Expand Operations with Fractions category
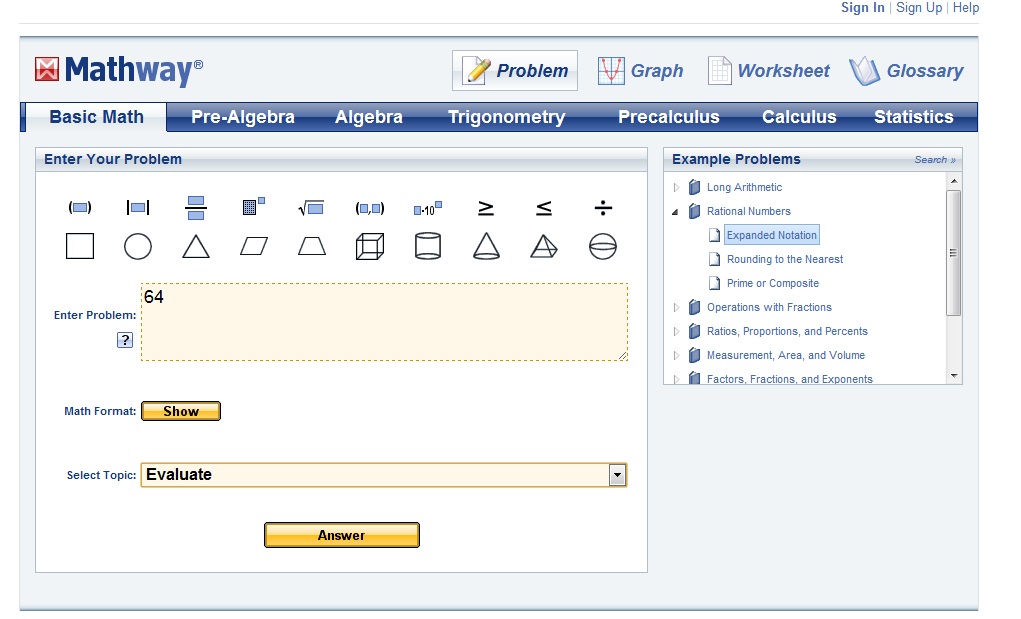This screenshot has width=1021, height=619. [677, 307]
